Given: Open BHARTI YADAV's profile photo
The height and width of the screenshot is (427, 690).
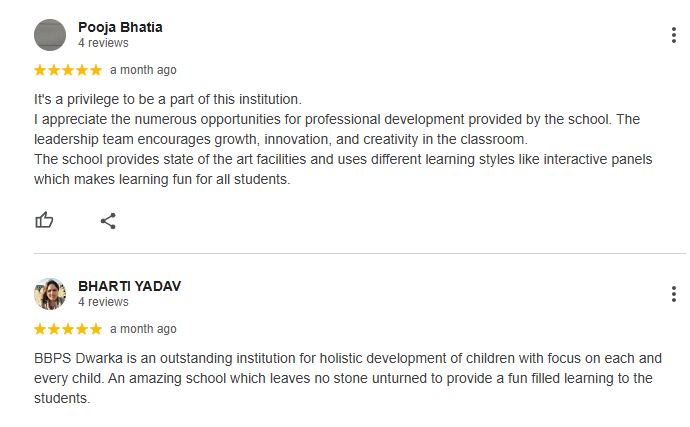Looking at the screenshot, I should (50, 294).
